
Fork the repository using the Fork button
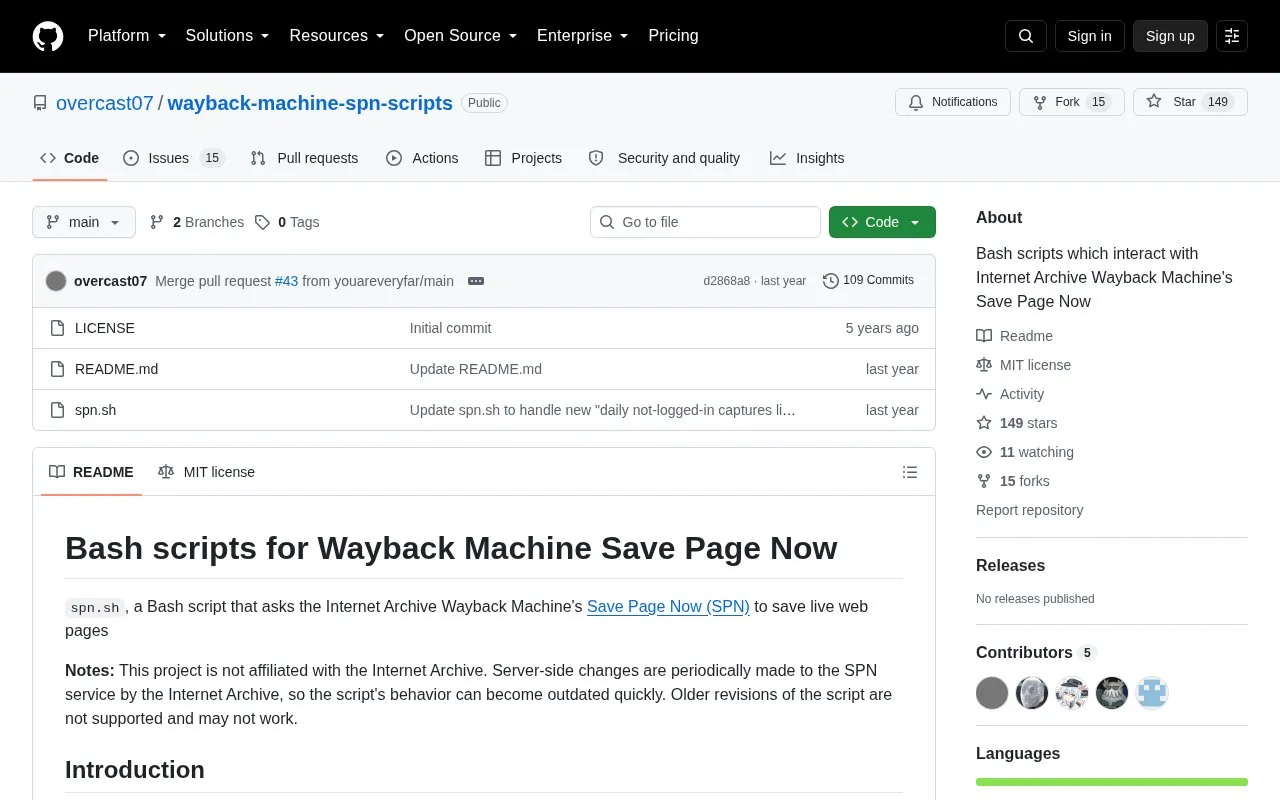[x=1071, y=102]
